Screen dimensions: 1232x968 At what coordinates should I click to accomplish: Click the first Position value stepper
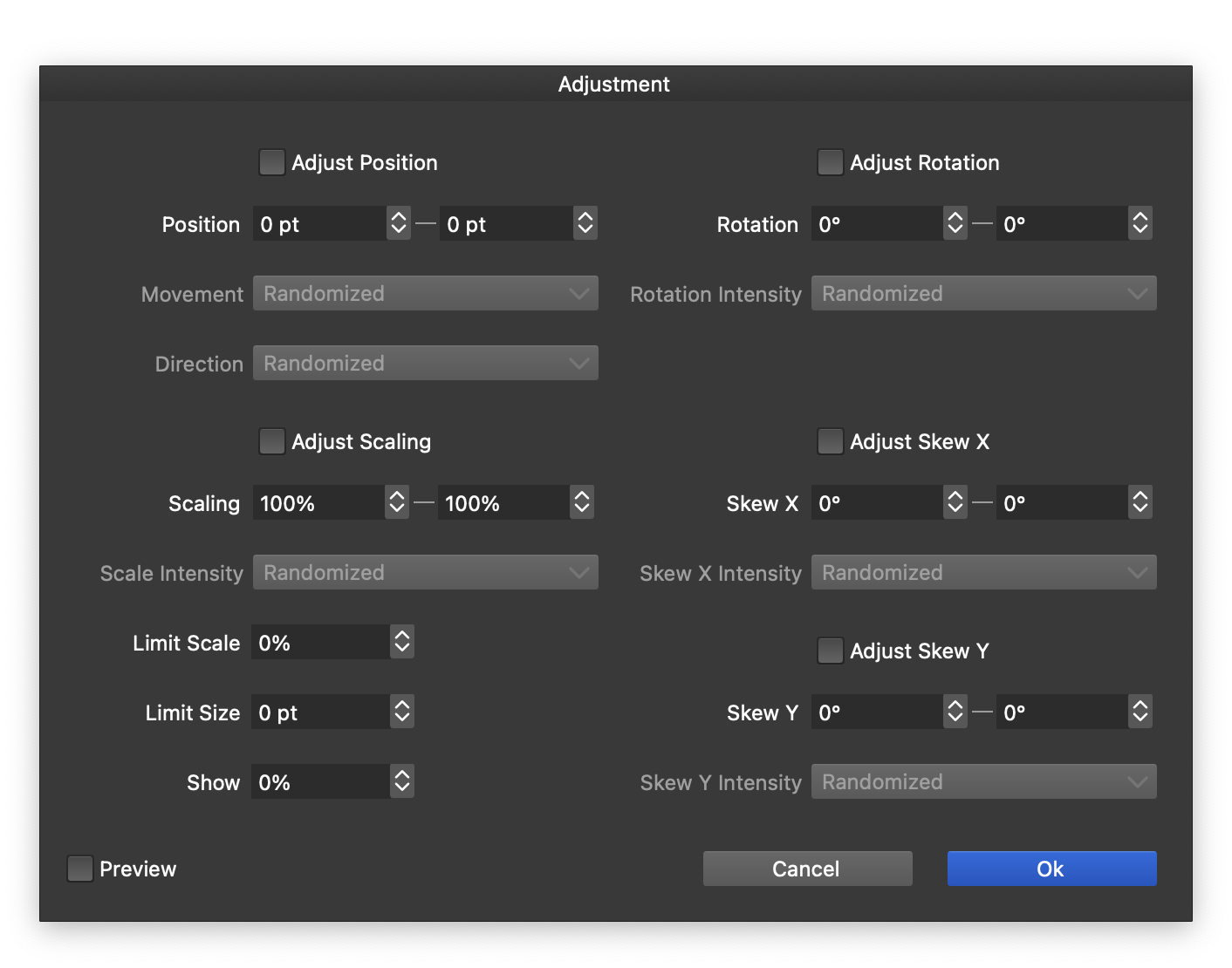point(399,224)
